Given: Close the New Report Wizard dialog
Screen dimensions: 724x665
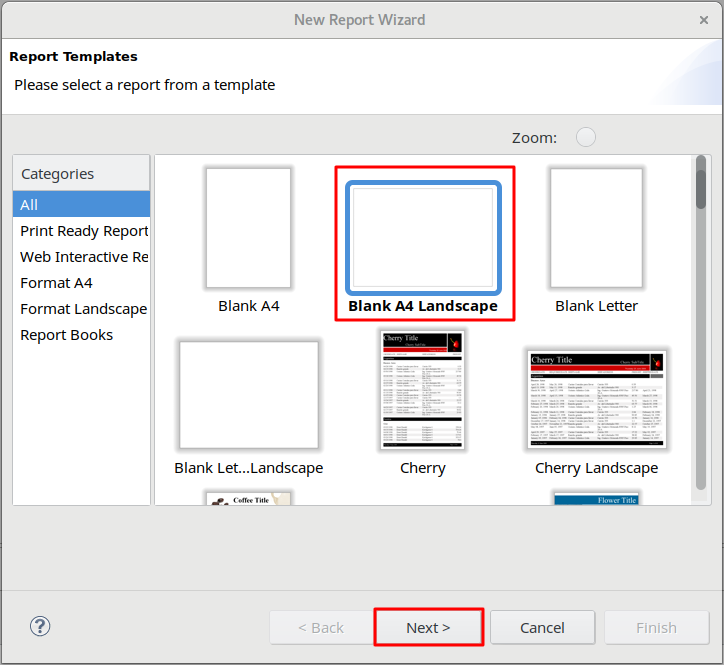Looking at the screenshot, I should coord(703,20).
